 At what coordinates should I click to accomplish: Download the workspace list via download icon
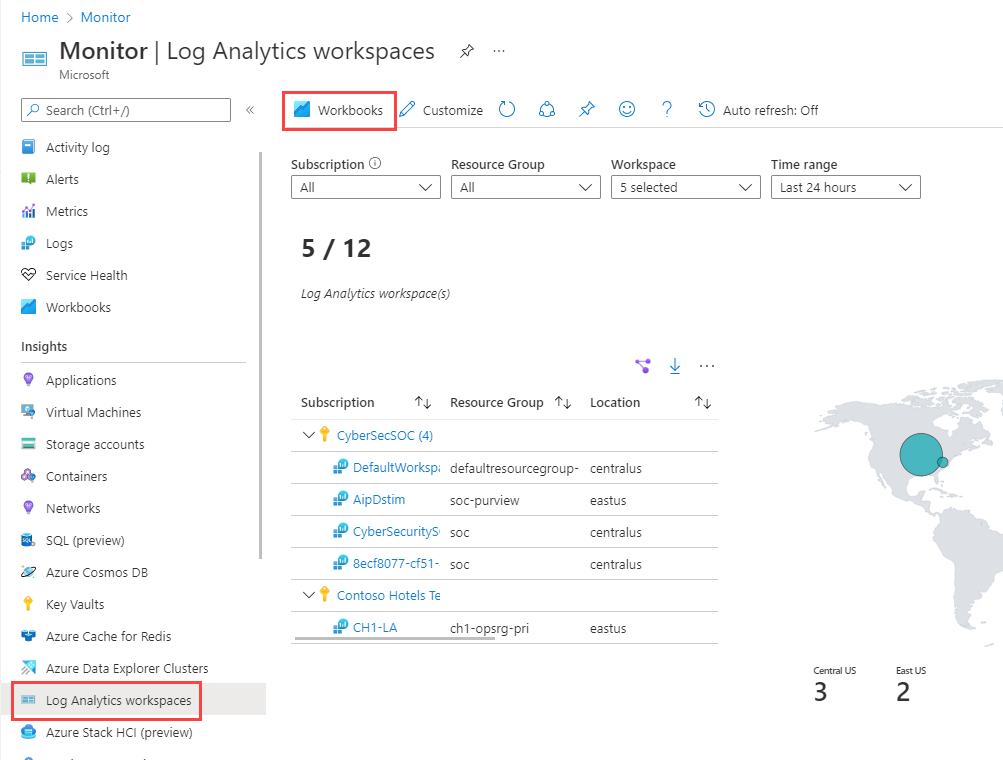tap(674, 366)
